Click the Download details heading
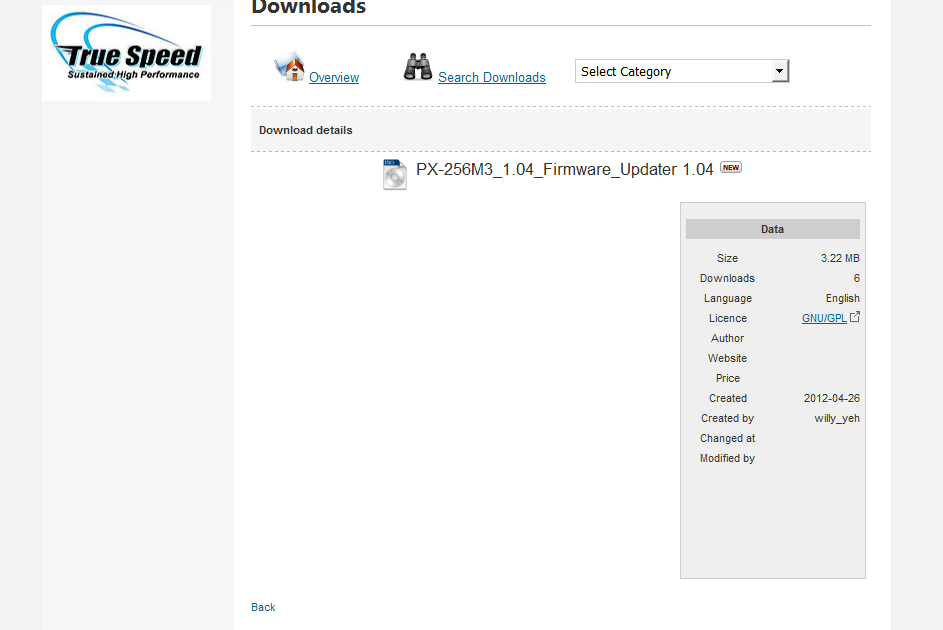 306,130
